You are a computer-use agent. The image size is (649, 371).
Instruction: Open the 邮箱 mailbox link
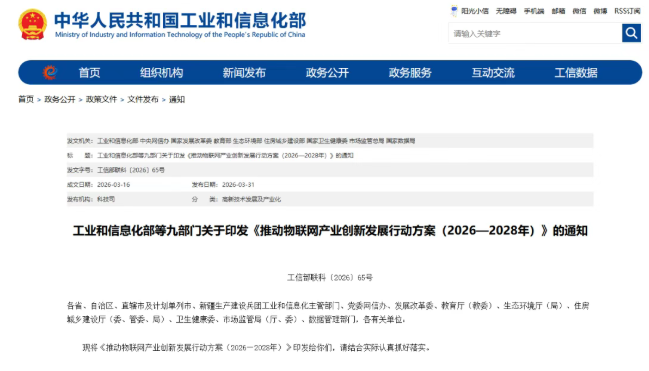click(558, 11)
